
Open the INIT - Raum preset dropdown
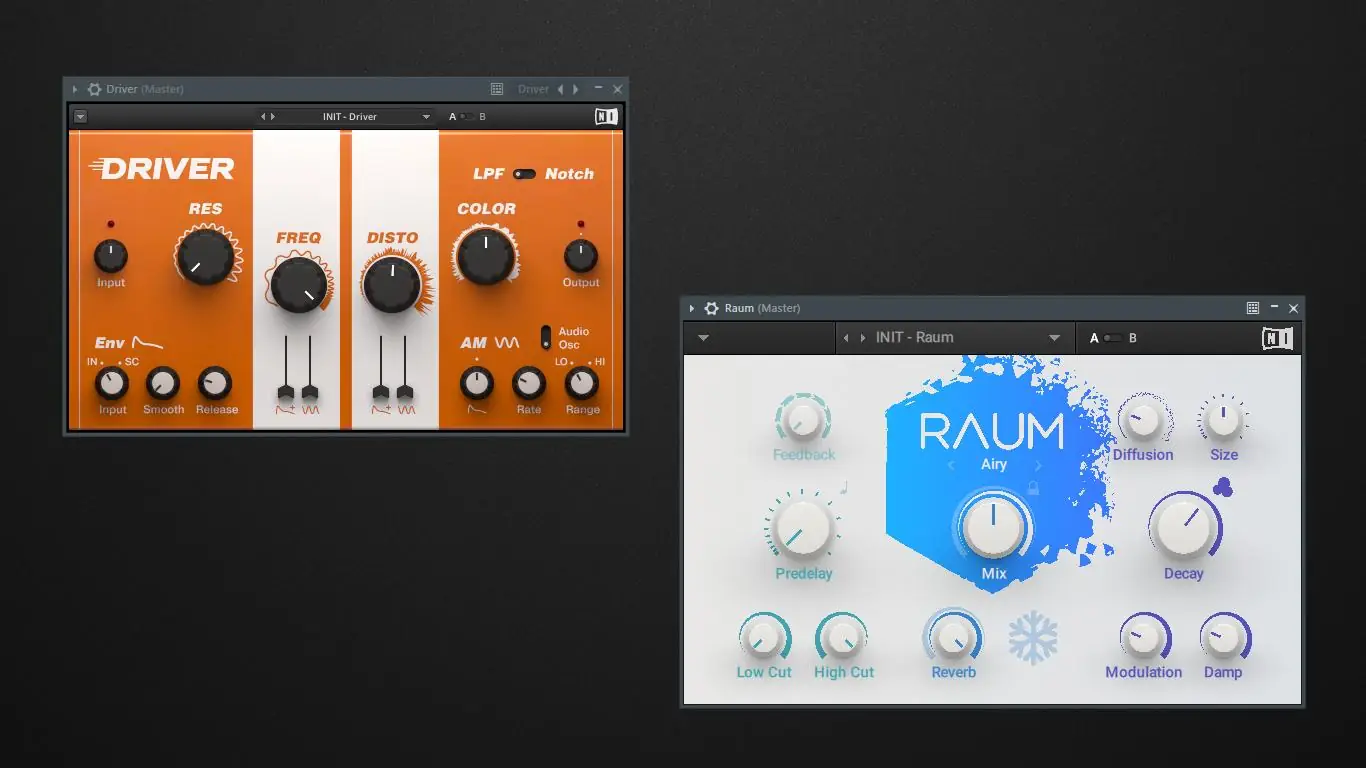pos(1054,338)
